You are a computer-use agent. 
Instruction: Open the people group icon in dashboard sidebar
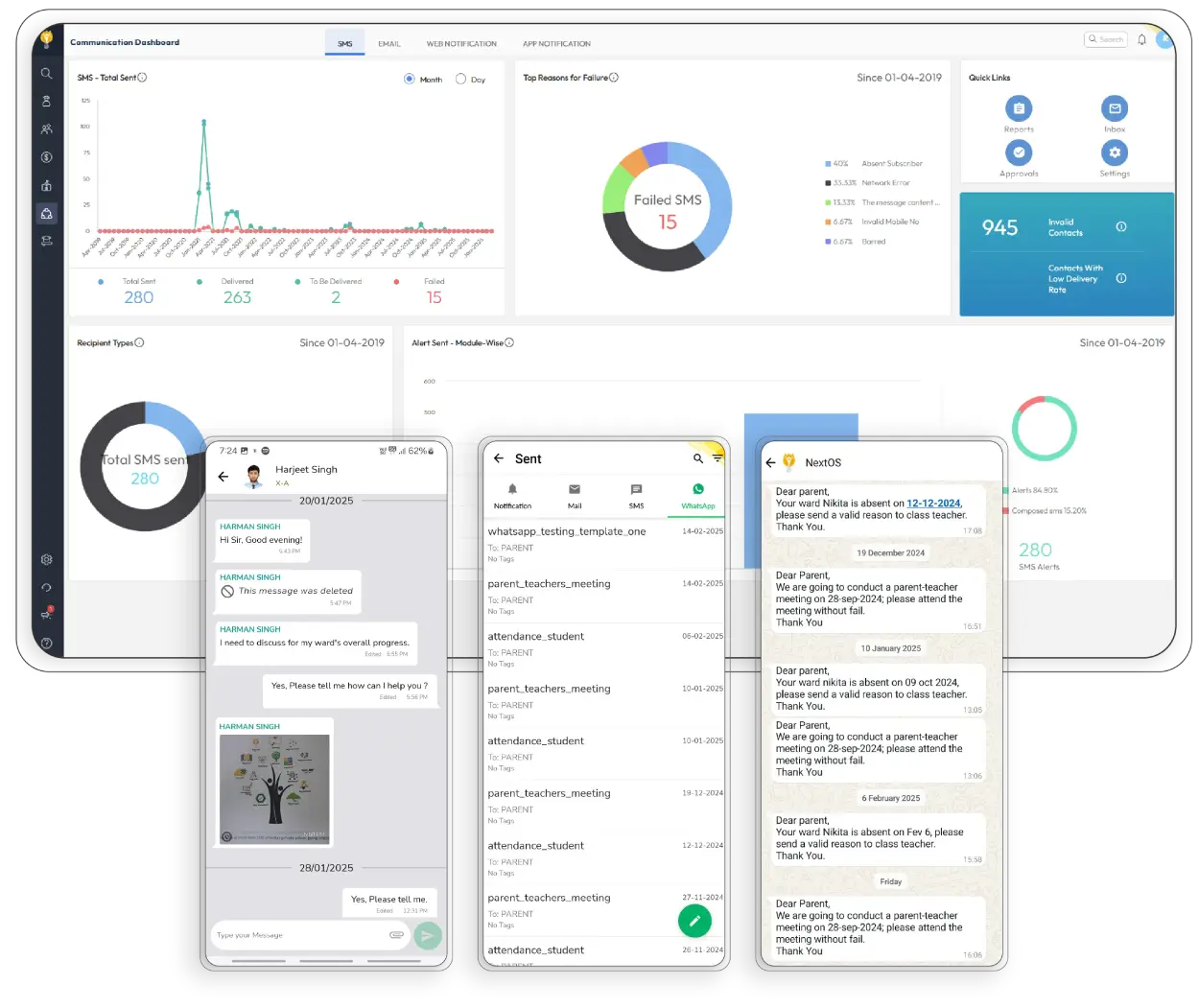(46, 129)
